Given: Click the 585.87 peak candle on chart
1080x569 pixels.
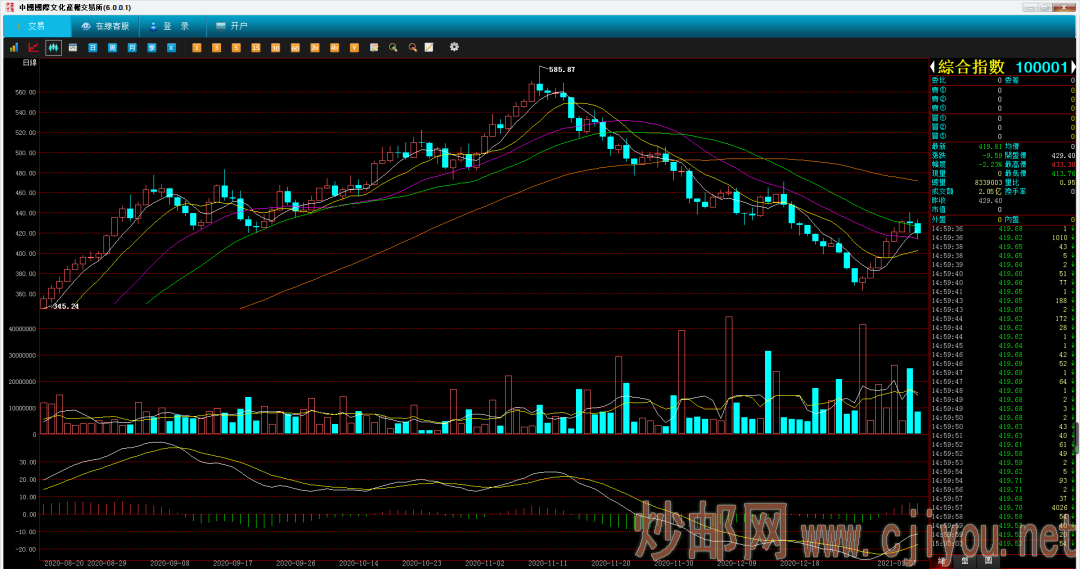Looking at the screenshot, I should click(x=539, y=87).
